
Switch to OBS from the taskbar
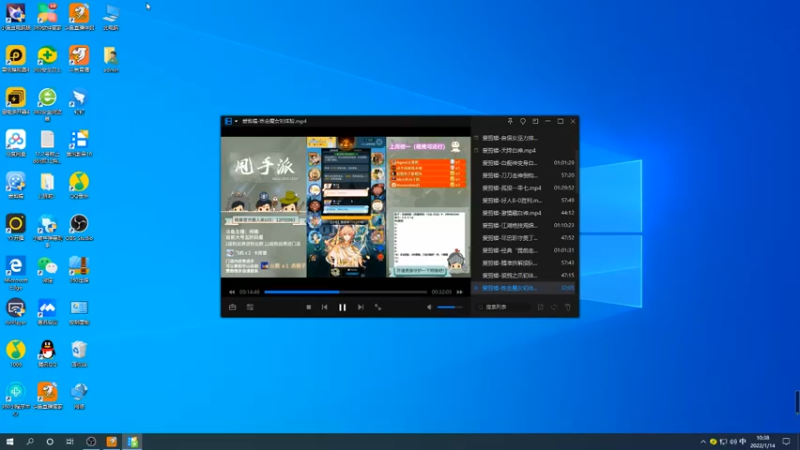pos(91,442)
